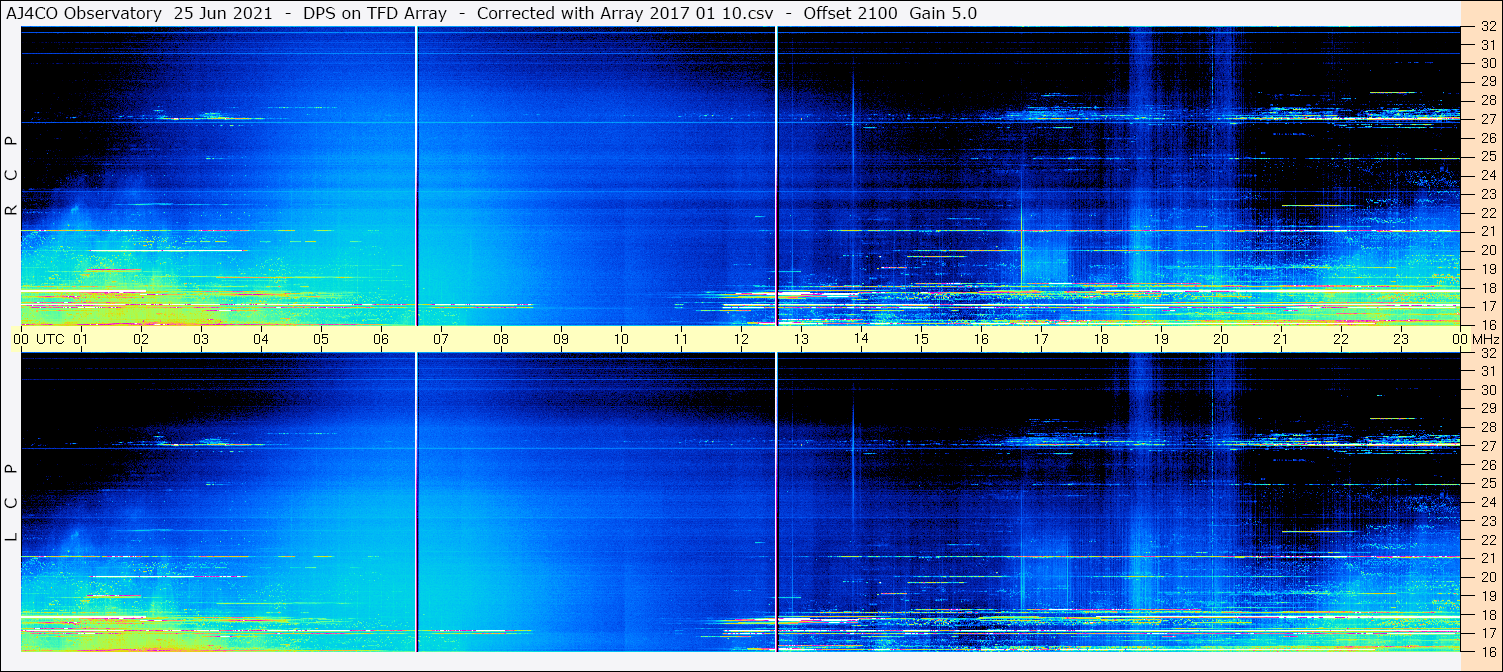Click the '07' hour tick label
Screen dimensions: 1503x672
click(x=441, y=339)
